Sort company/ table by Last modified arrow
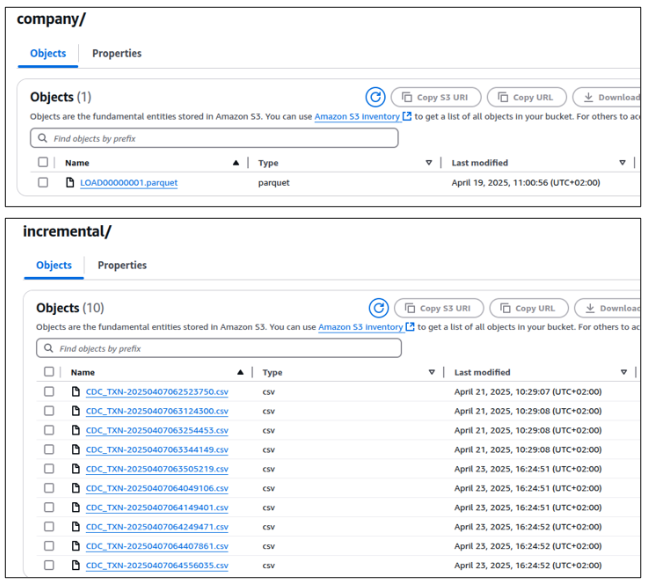Image resolution: width=648 pixels, height=584 pixels. (x=622, y=163)
